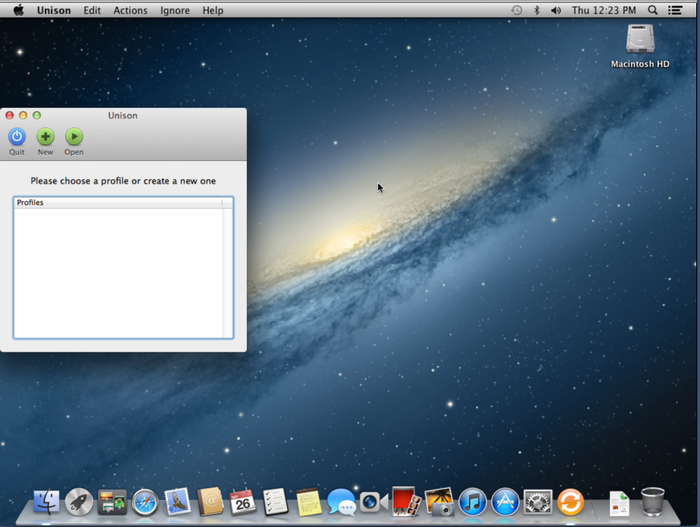Open Safari from the dock
This screenshot has height=527, width=700.
coord(145,501)
